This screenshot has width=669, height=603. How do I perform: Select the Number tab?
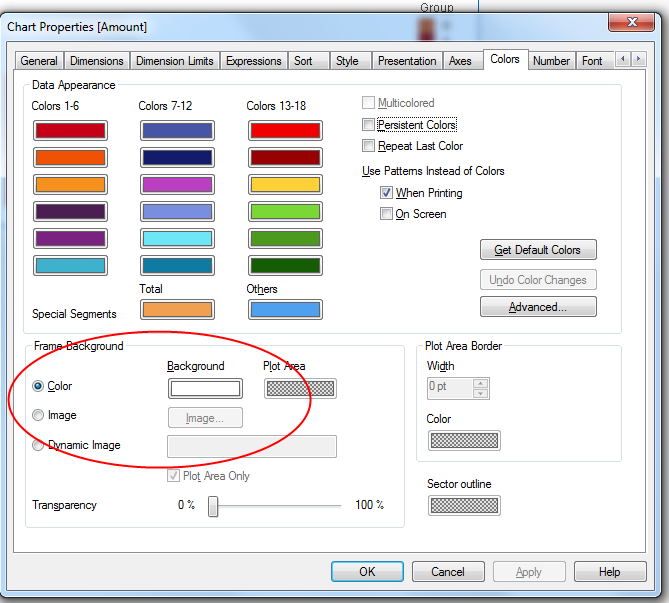click(x=551, y=61)
